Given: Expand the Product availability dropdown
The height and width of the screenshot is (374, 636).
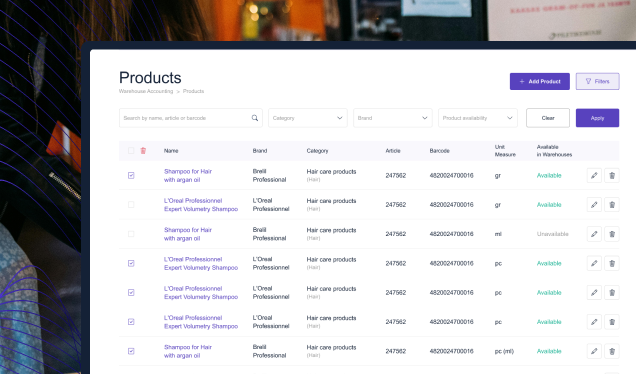Looking at the screenshot, I should (x=478, y=118).
